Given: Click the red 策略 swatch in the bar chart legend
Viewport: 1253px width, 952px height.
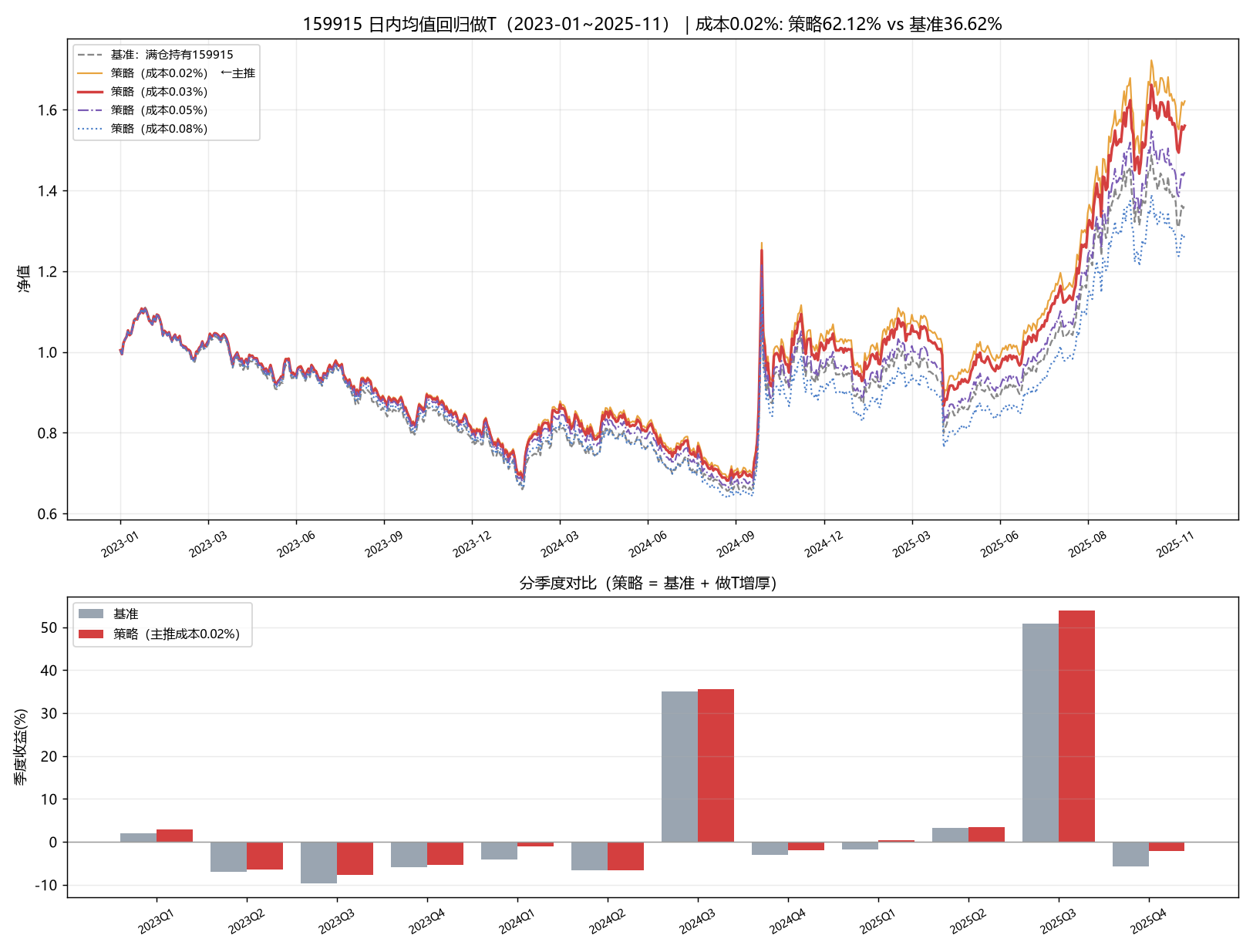Looking at the screenshot, I should tap(91, 634).
